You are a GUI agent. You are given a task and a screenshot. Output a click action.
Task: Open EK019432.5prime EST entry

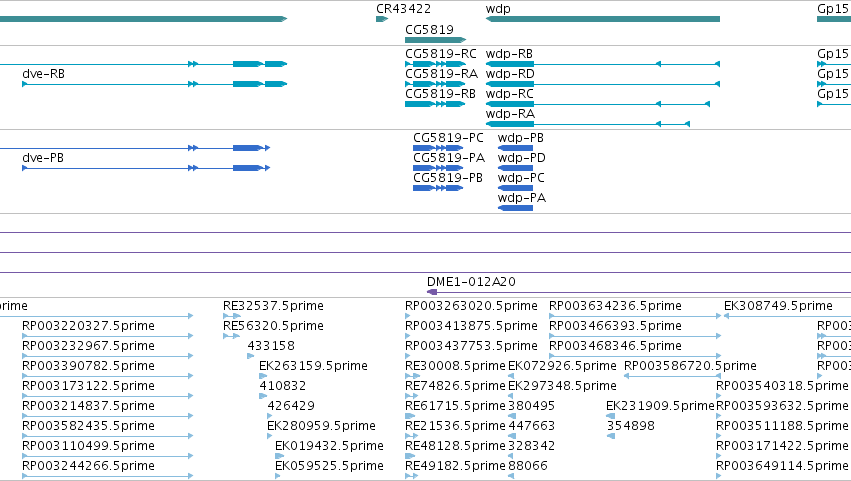click(329, 446)
